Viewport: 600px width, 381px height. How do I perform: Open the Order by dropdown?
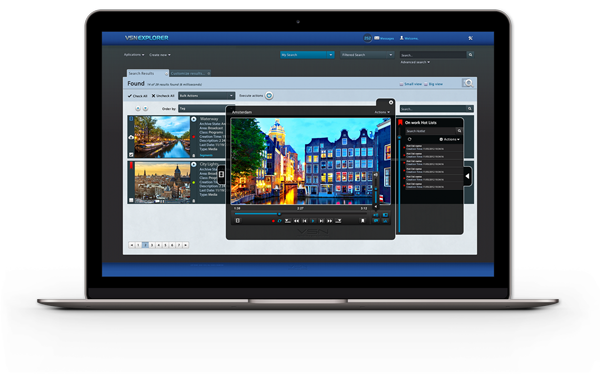point(202,109)
